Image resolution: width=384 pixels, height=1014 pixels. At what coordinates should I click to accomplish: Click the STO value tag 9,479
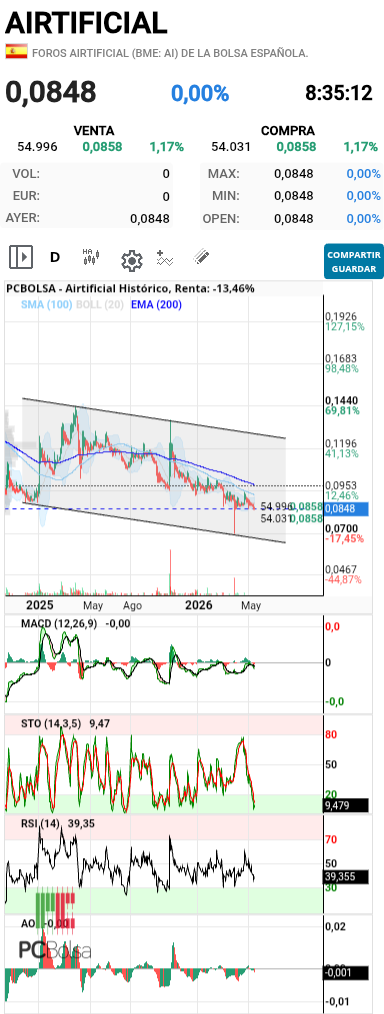(346, 806)
